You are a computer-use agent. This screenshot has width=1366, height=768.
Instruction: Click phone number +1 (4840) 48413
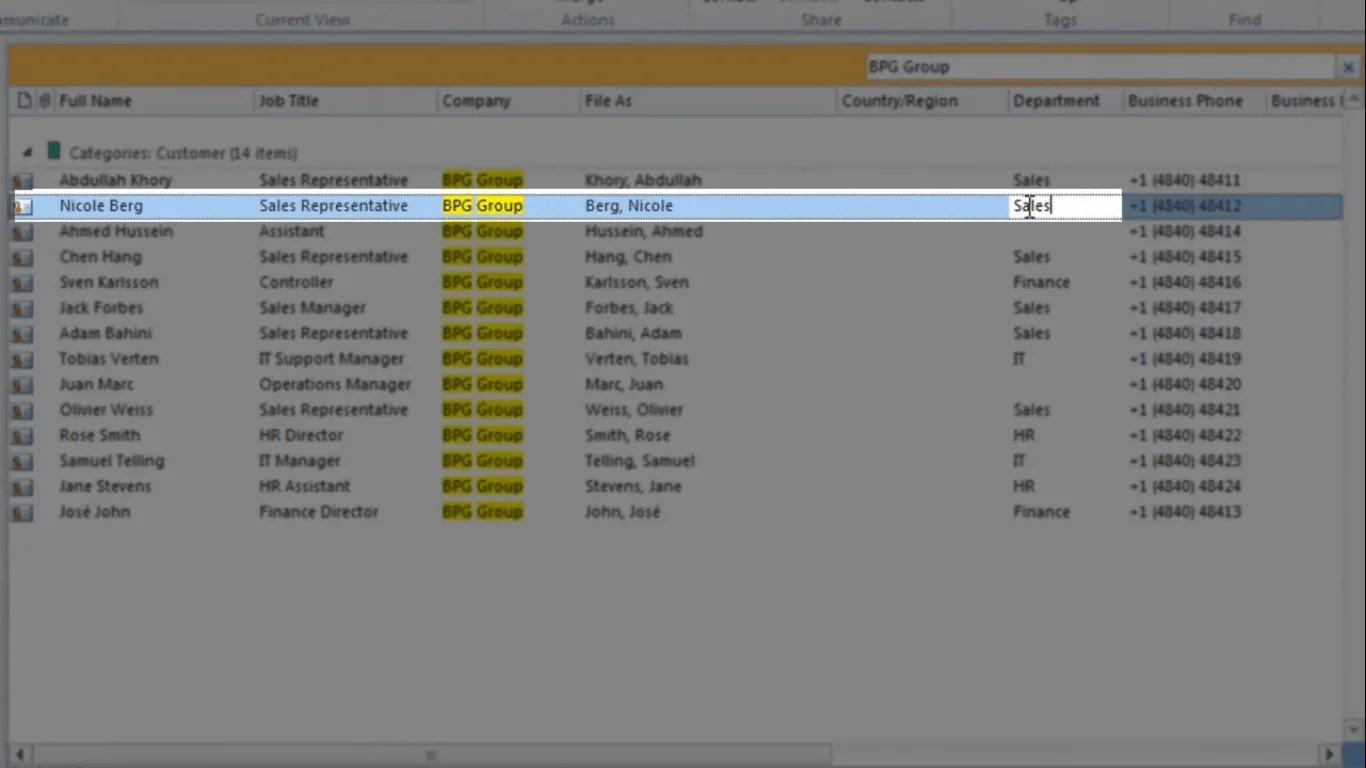tap(1185, 512)
